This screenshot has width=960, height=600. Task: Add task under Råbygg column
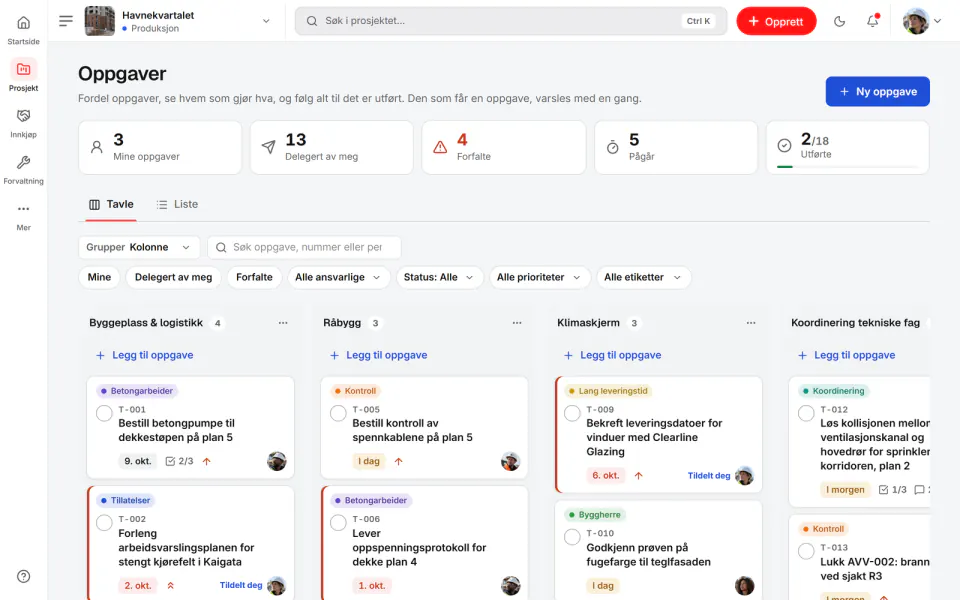[378, 355]
